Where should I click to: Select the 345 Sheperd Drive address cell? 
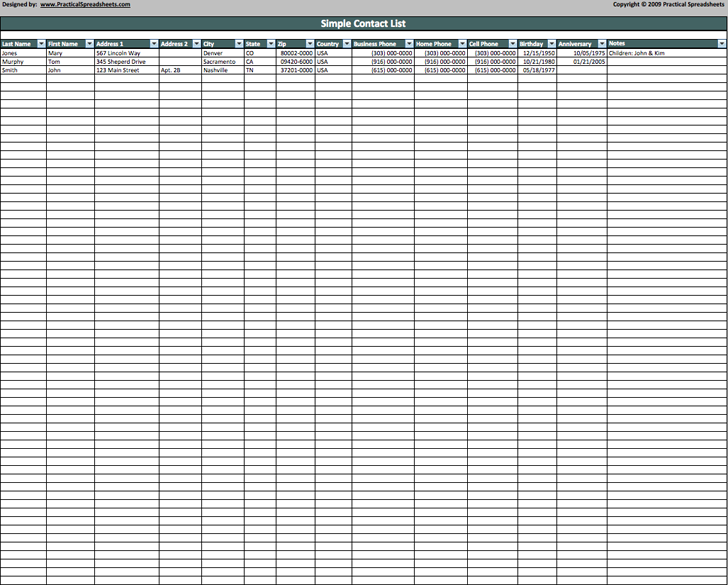pyautogui.click(x=127, y=62)
